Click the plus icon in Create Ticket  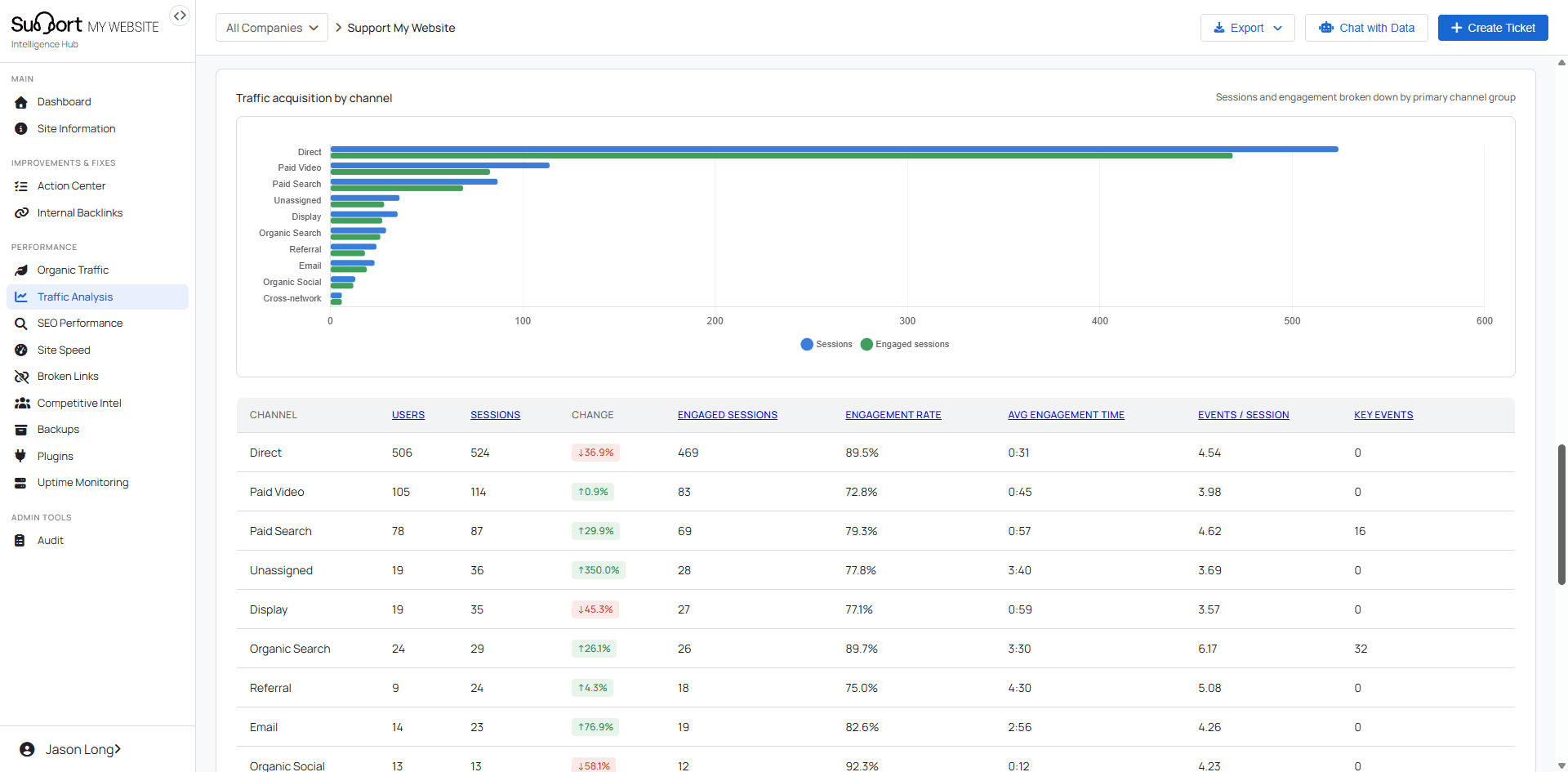1456,28
